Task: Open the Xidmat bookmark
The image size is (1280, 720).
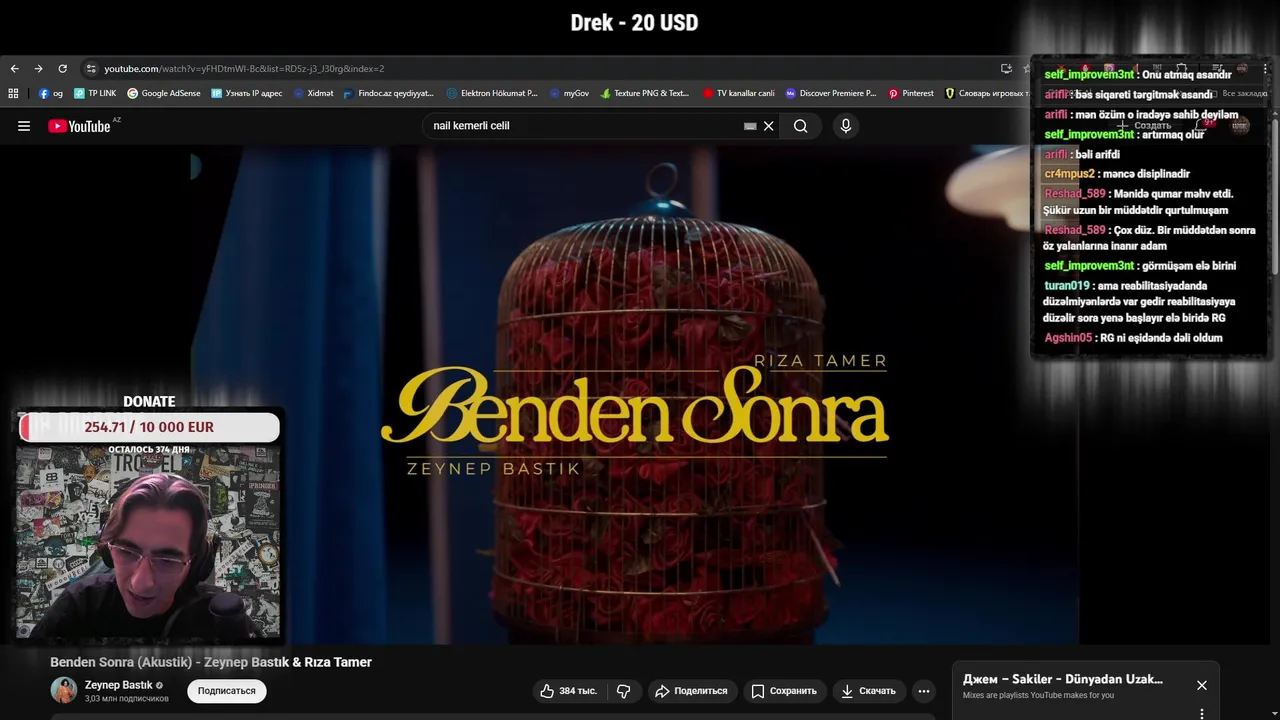Action: (313, 93)
